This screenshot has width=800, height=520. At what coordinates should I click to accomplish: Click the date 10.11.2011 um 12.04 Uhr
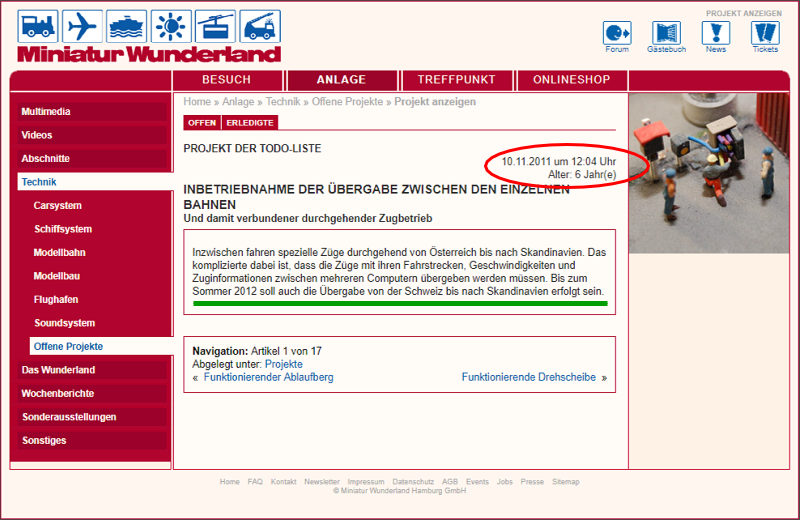(559, 161)
